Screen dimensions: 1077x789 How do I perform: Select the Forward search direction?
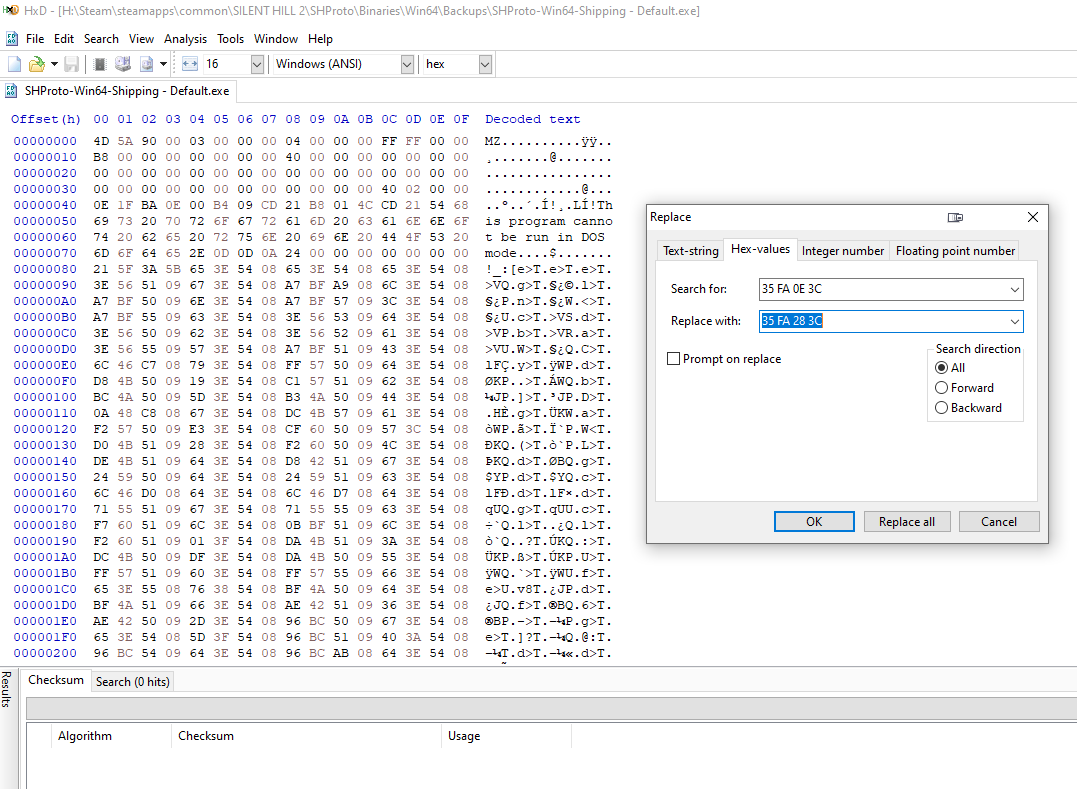coord(942,387)
